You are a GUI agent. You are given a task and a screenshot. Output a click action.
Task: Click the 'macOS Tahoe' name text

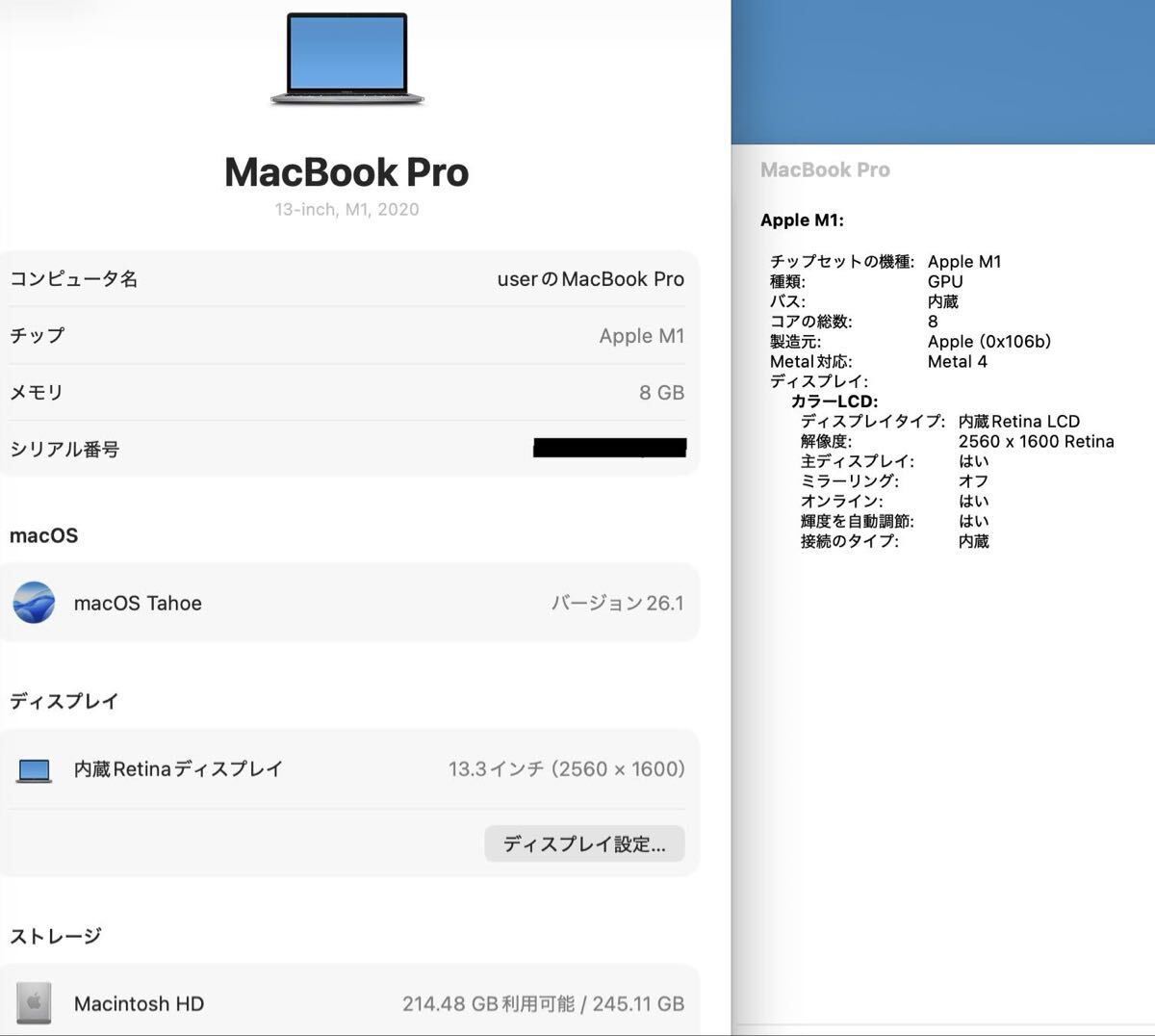pos(138,603)
